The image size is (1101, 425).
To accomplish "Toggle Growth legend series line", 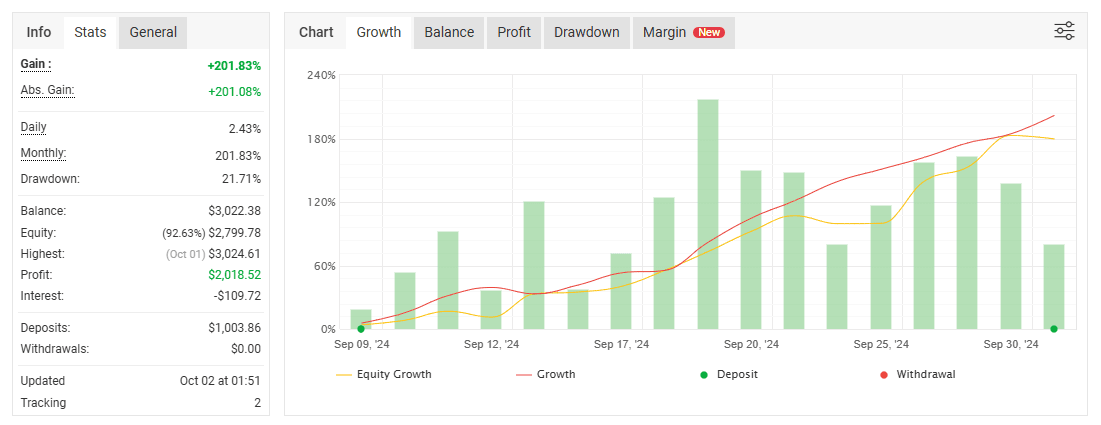I will (x=546, y=374).
